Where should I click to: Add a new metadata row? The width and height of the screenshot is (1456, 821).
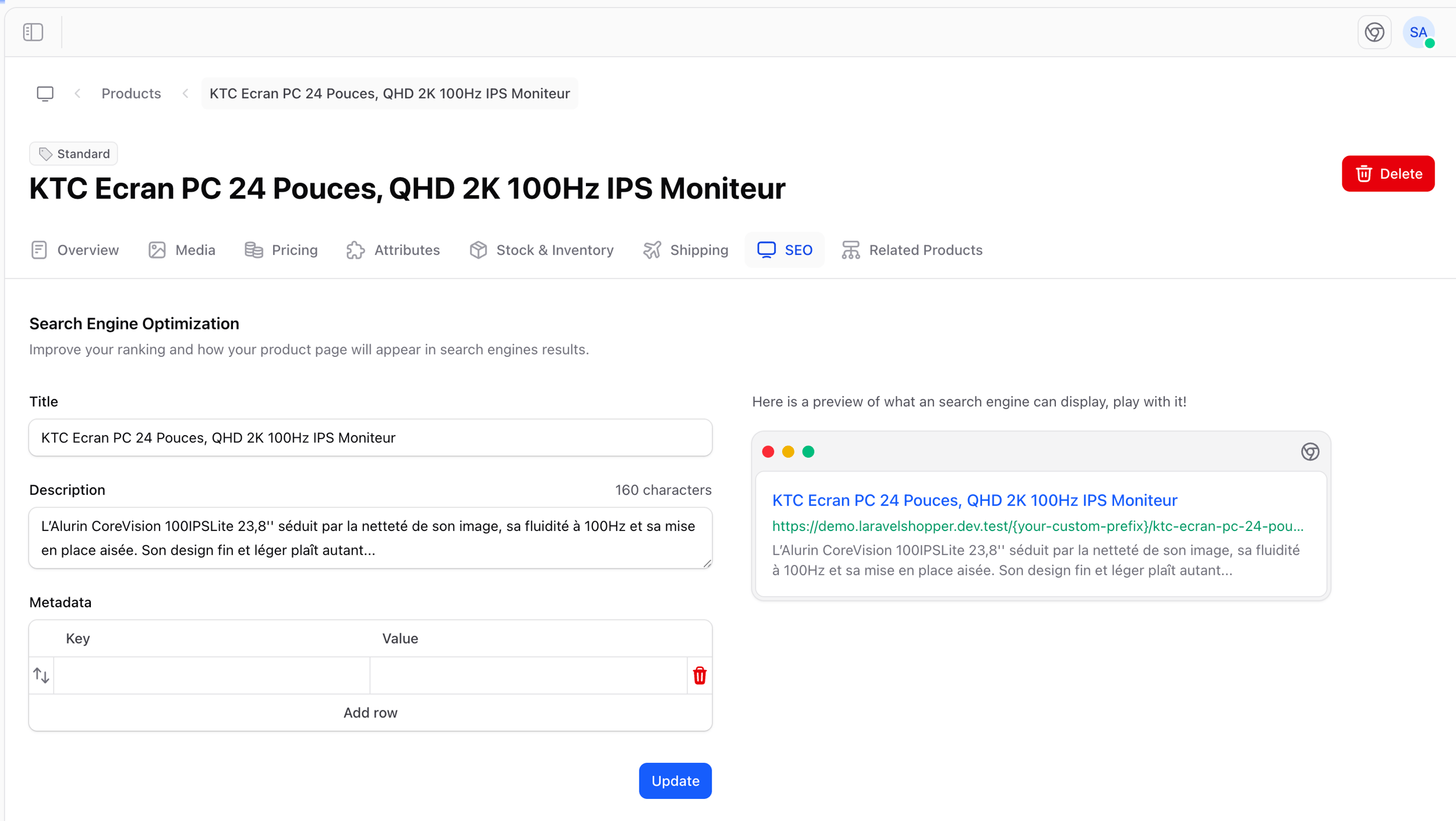pyautogui.click(x=370, y=713)
